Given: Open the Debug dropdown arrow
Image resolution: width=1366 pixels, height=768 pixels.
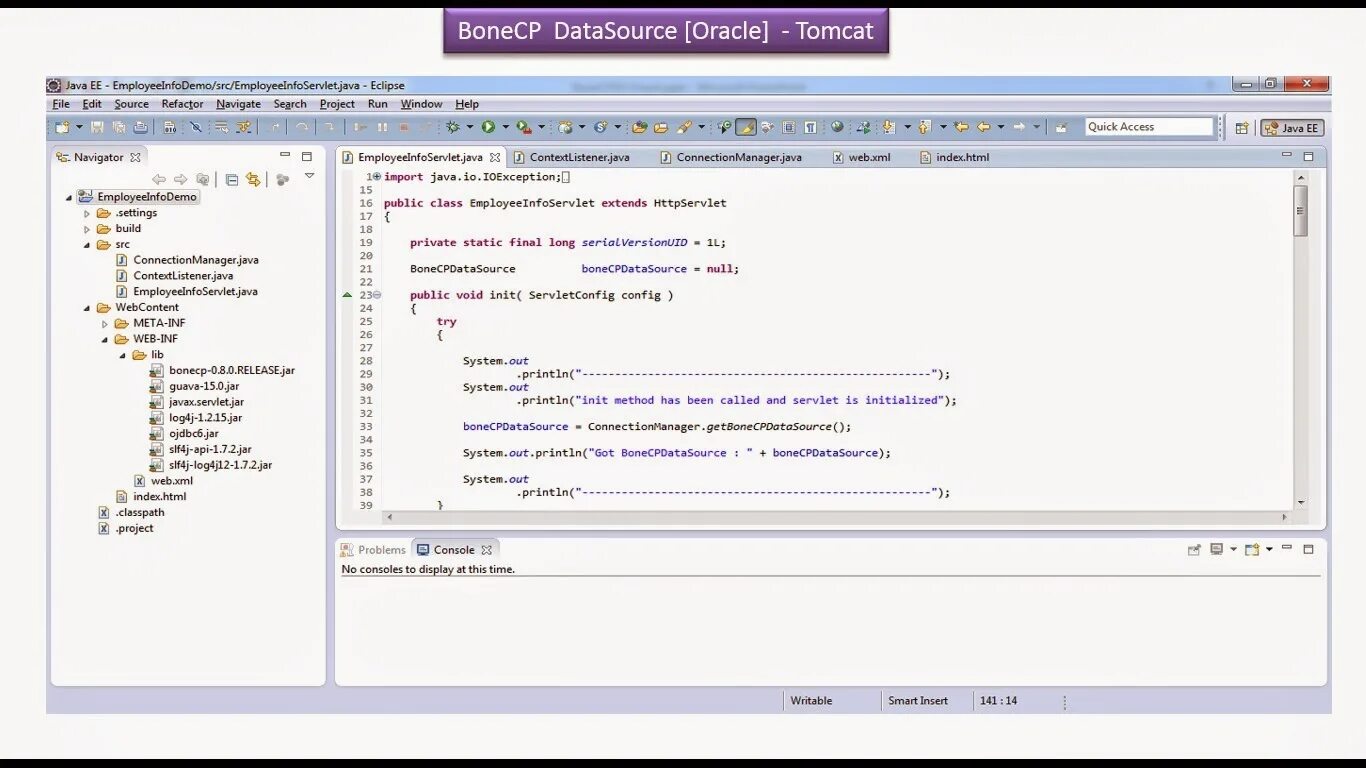Looking at the screenshot, I should tap(469, 127).
